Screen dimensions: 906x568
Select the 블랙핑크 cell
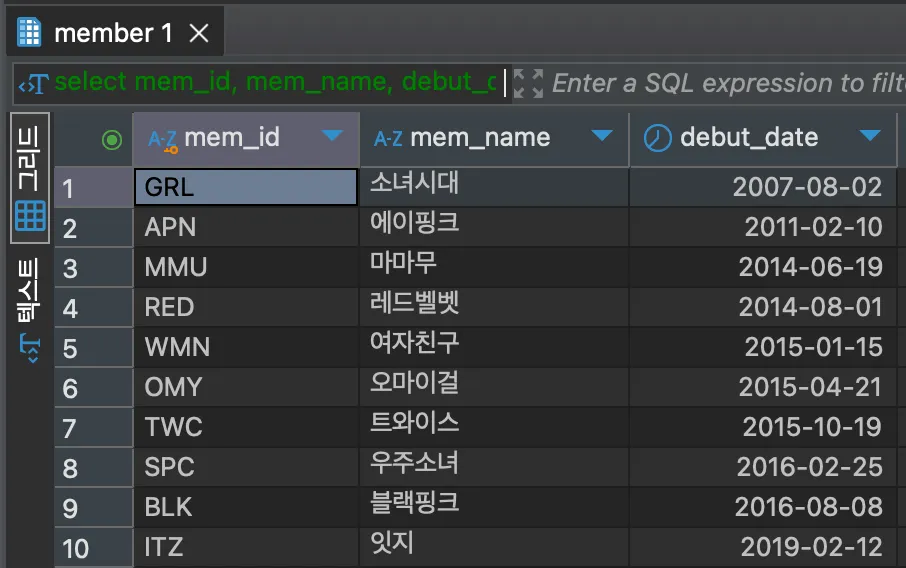click(494, 507)
